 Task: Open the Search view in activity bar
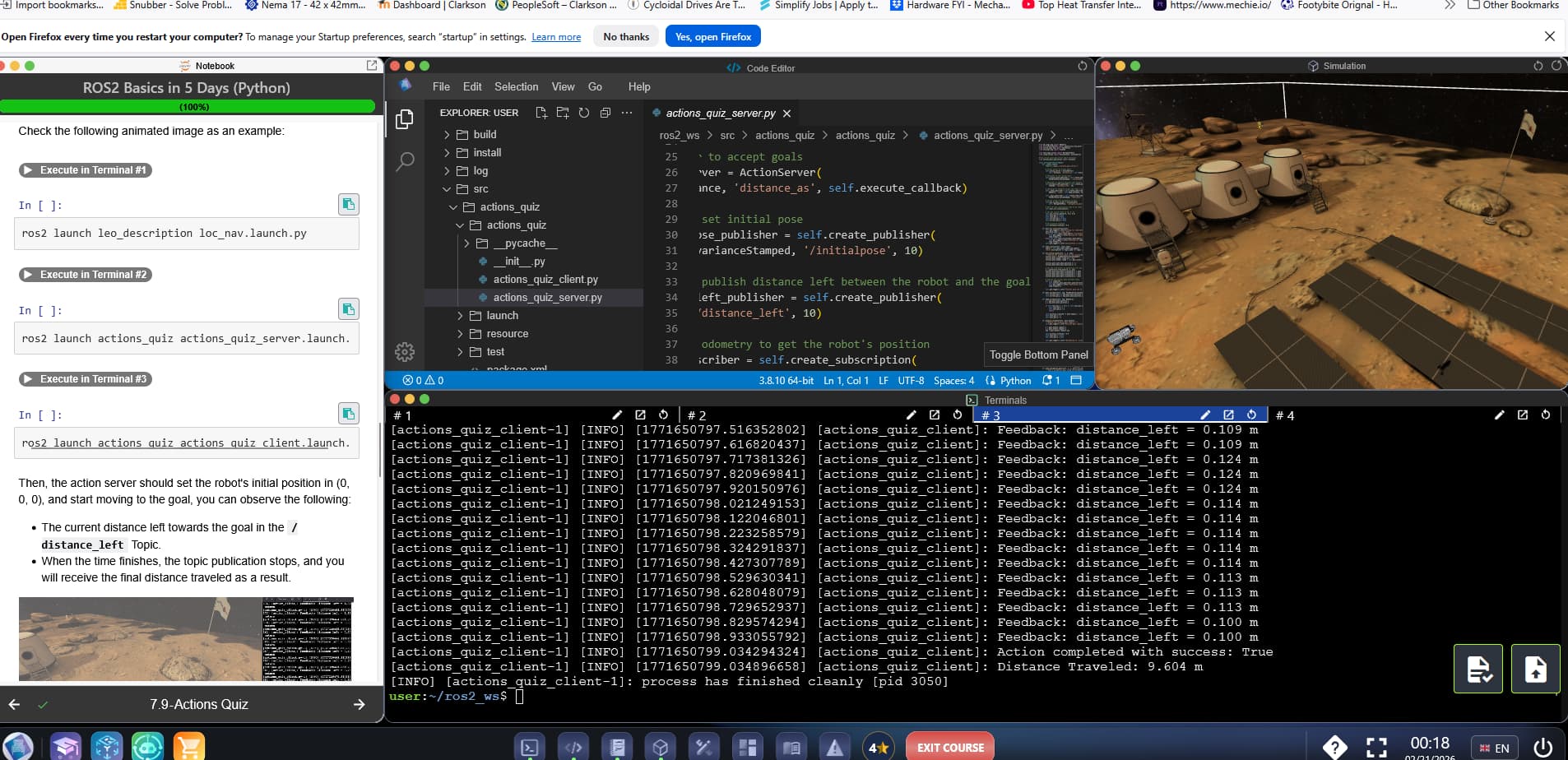pos(405,161)
